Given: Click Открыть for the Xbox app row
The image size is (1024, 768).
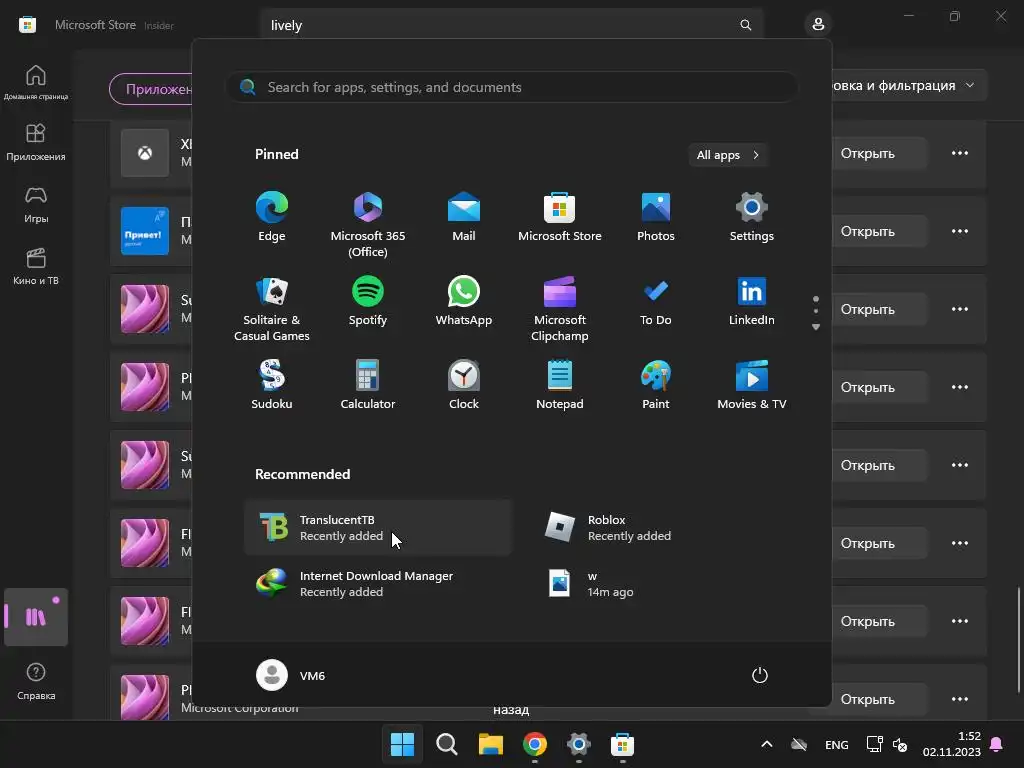Looking at the screenshot, I should pyautogui.click(x=879, y=153).
